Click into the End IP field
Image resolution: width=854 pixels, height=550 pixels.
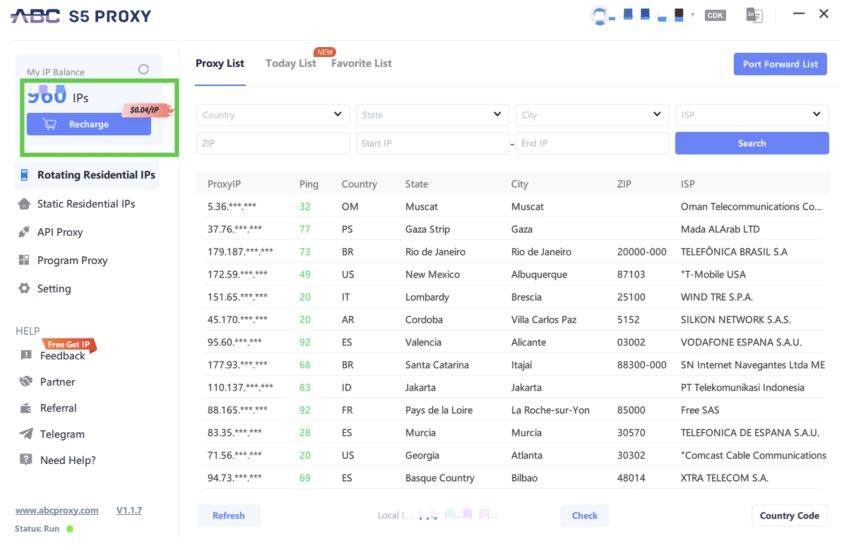pyautogui.click(x=592, y=143)
